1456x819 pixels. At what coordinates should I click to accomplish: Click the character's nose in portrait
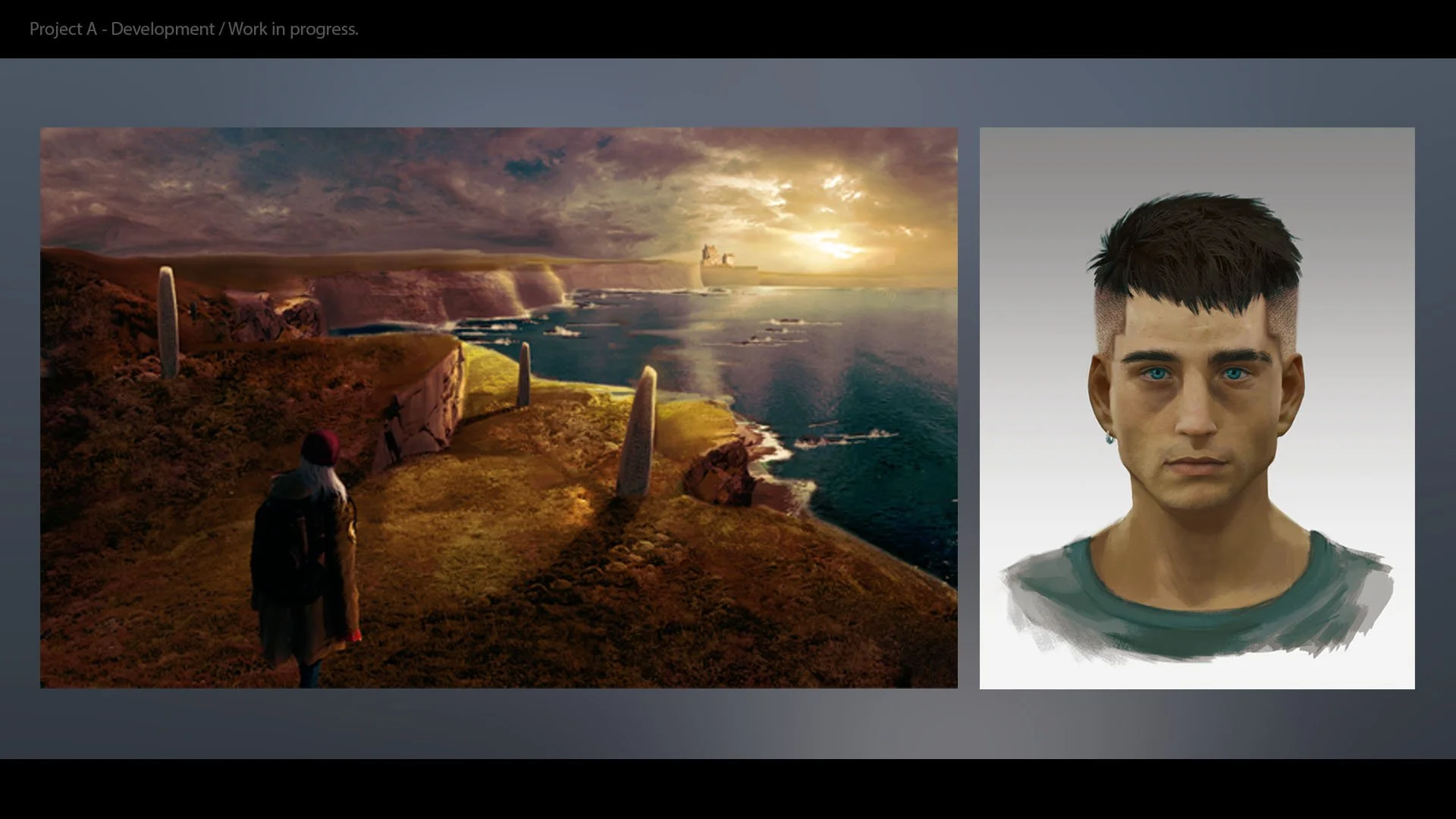click(1197, 421)
